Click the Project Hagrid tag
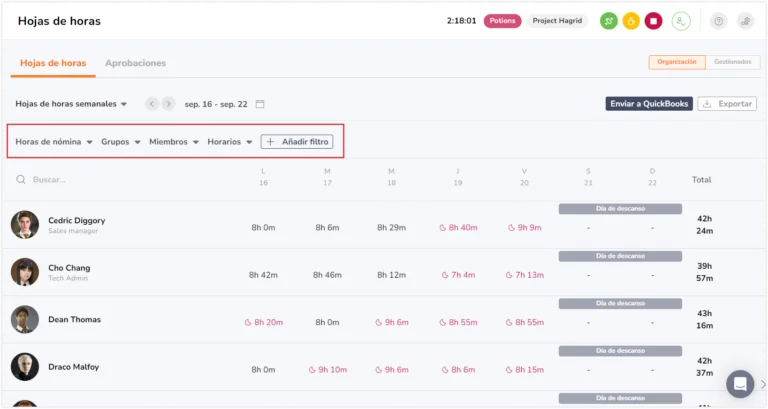 coord(557,21)
